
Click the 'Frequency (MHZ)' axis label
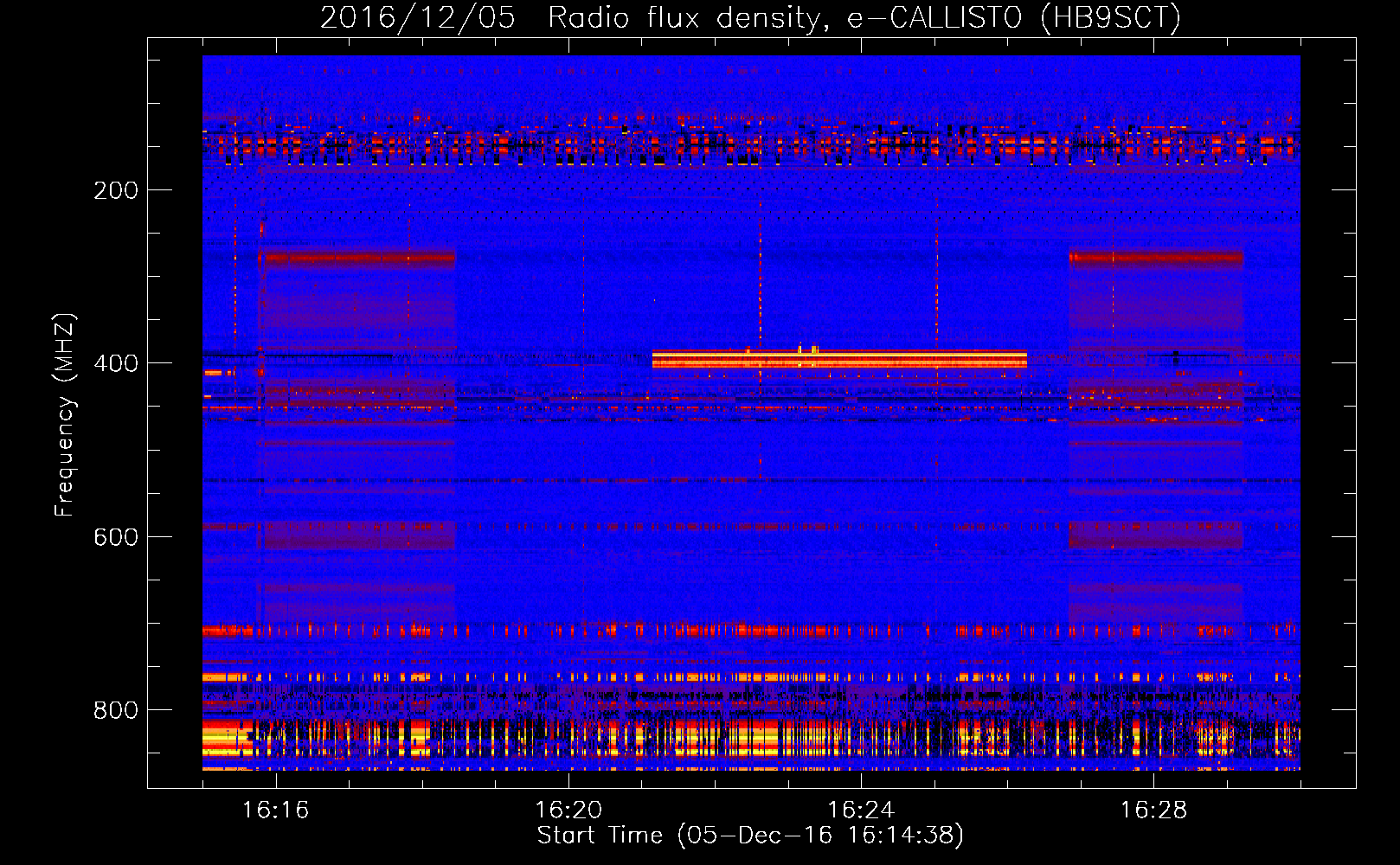(x=66, y=414)
